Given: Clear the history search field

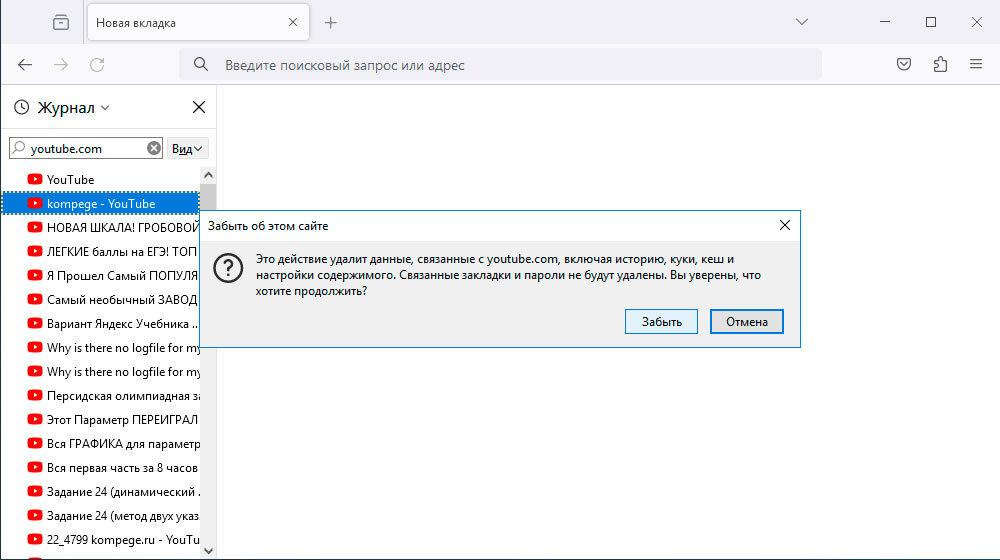Looking at the screenshot, I should point(154,148).
